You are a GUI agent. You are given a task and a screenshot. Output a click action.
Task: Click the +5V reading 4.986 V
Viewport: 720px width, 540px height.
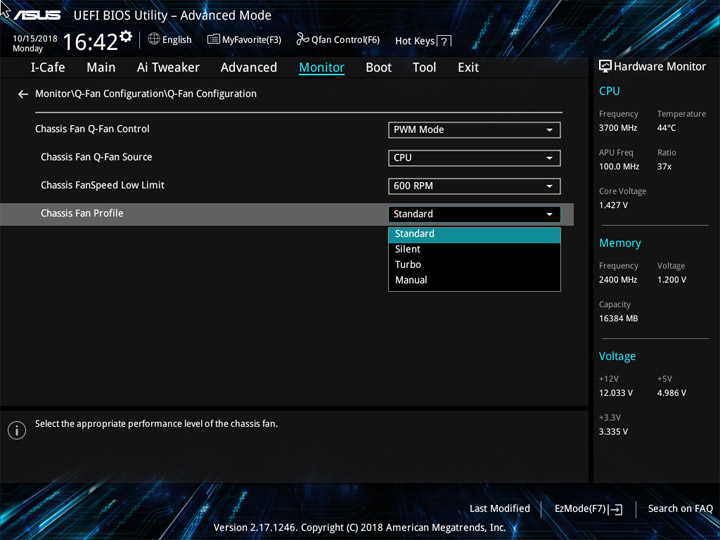coord(671,393)
